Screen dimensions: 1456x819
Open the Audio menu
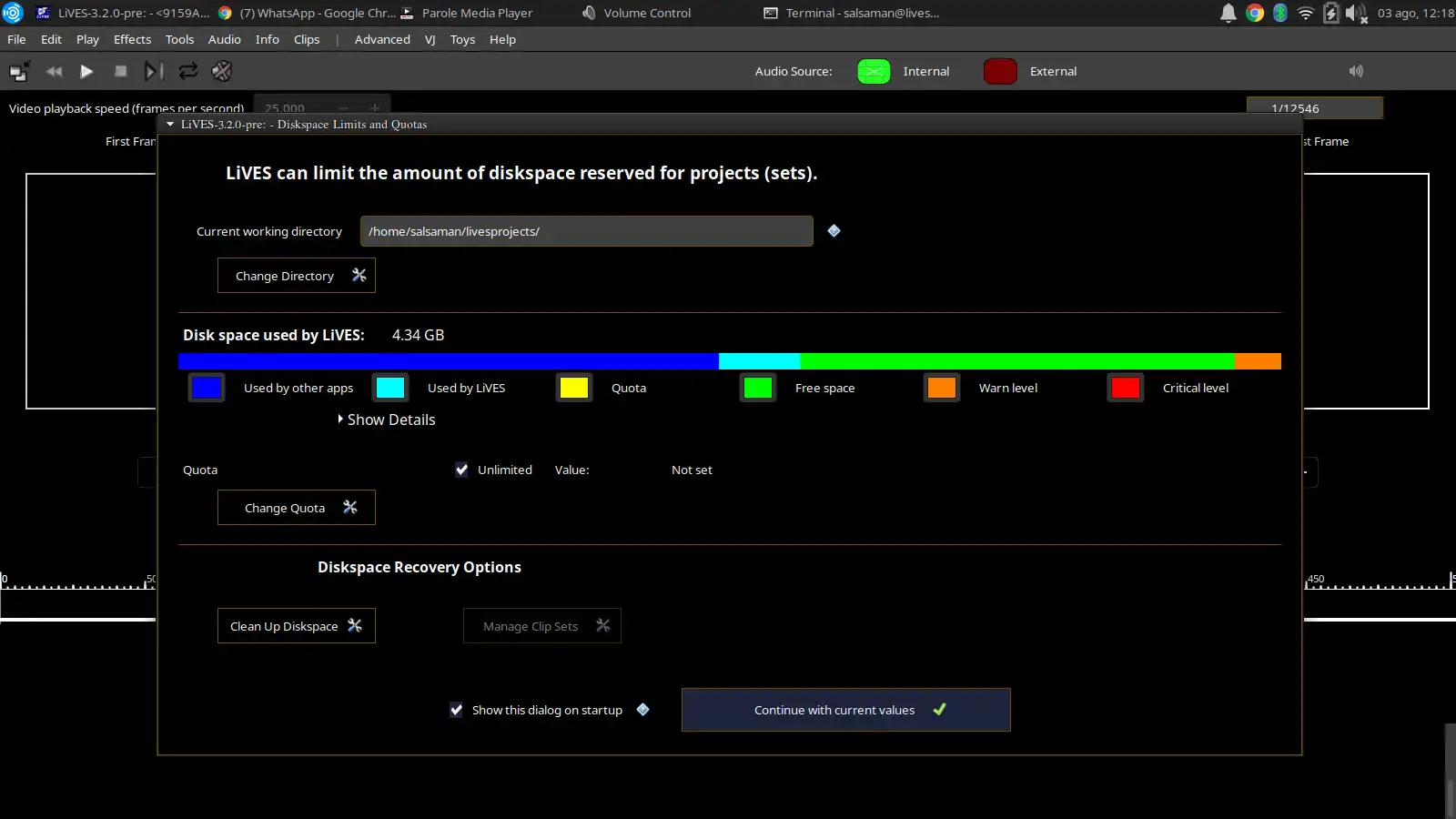coord(224,39)
